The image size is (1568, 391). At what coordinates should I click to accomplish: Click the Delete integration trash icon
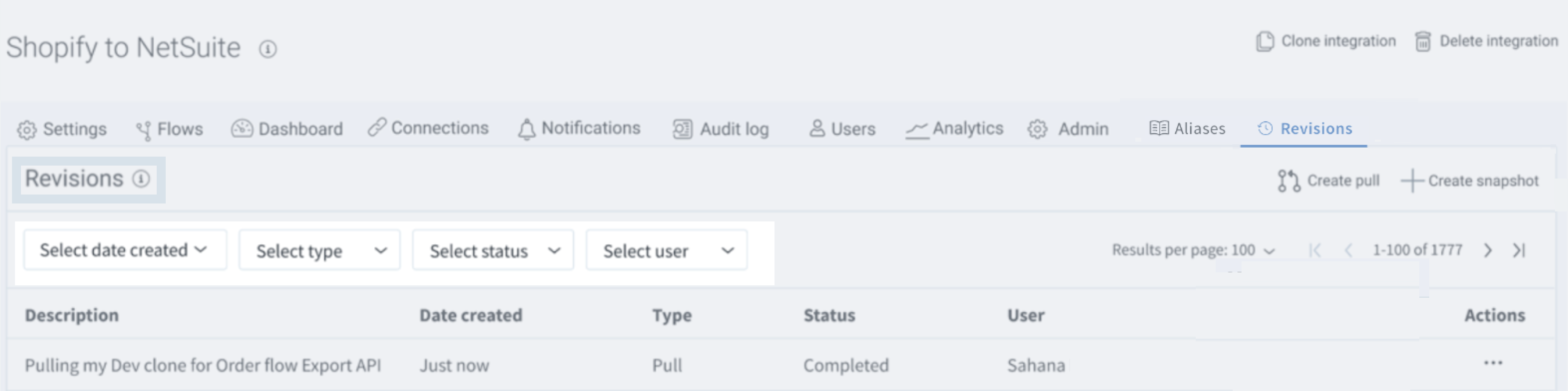point(1423,41)
